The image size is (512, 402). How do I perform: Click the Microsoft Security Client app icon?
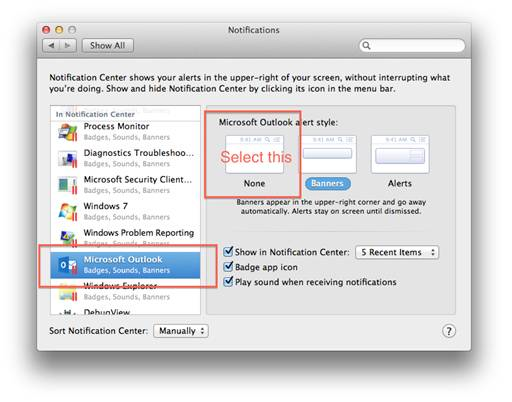click(x=68, y=185)
